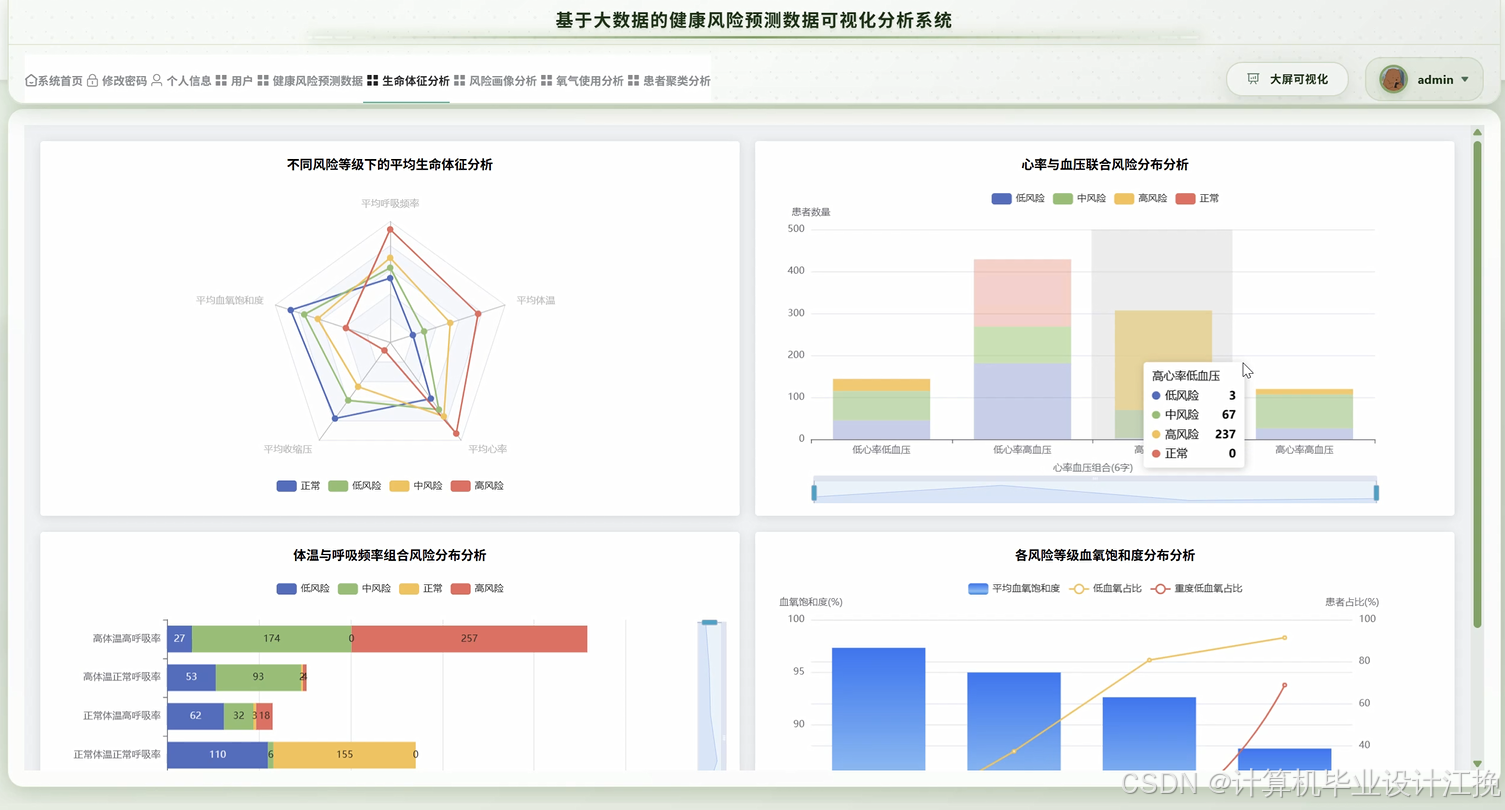The width and height of the screenshot is (1505, 810).
Task: Hide 正常 series in 心率与血压 chart legend
Action: tap(1198, 198)
